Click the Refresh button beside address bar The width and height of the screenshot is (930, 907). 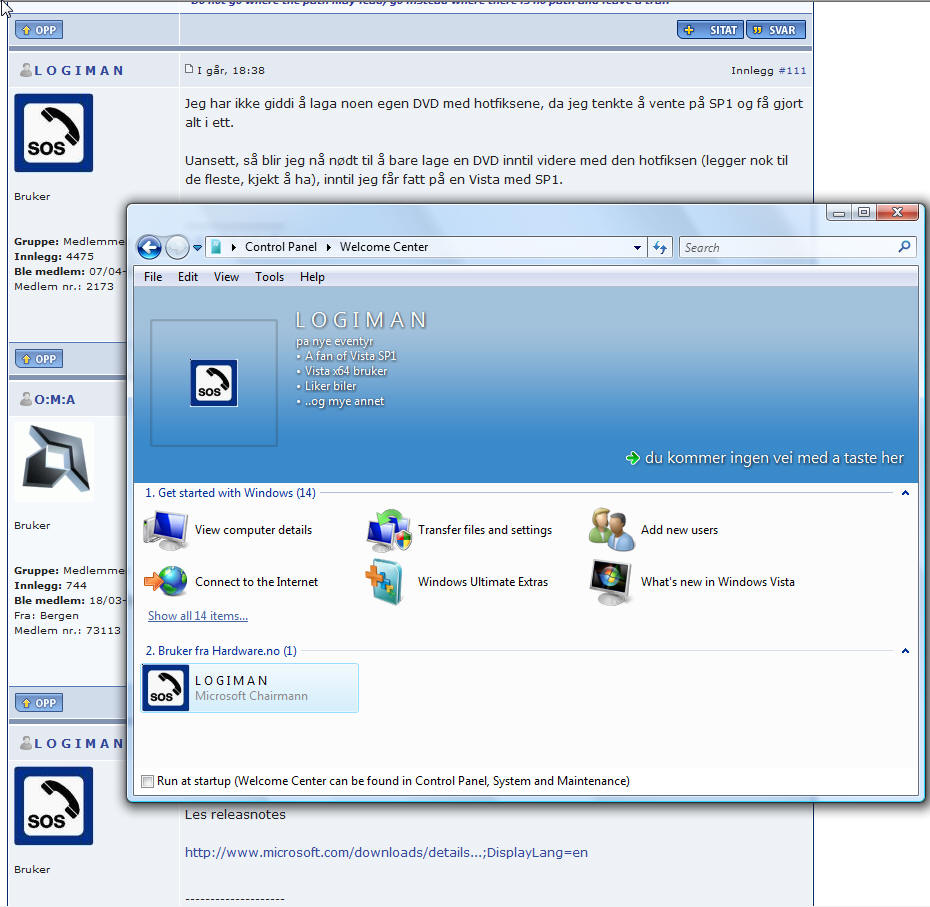pyautogui.click(x=660, y=247)
